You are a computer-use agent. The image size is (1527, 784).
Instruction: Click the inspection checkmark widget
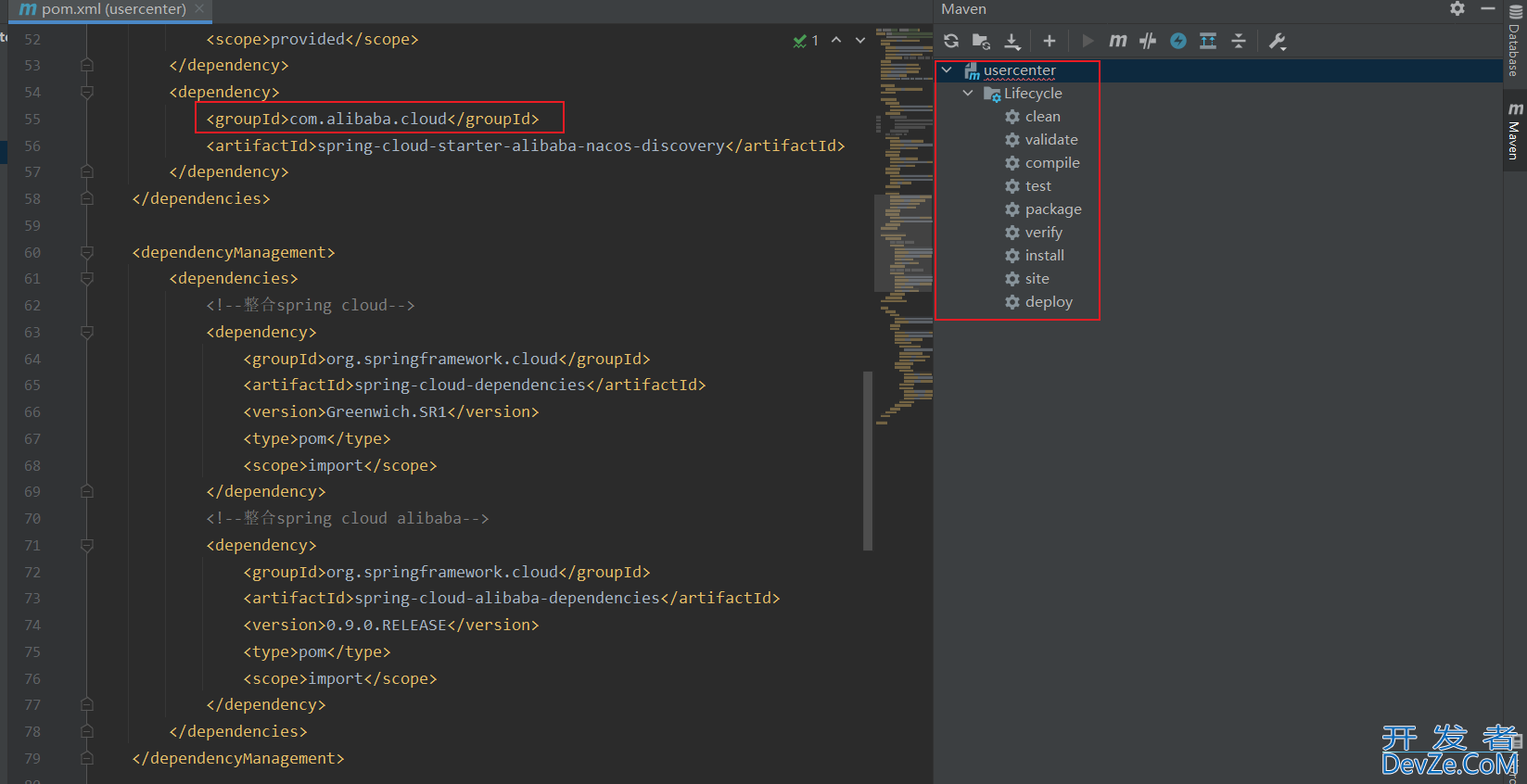[x=806, y=41]
